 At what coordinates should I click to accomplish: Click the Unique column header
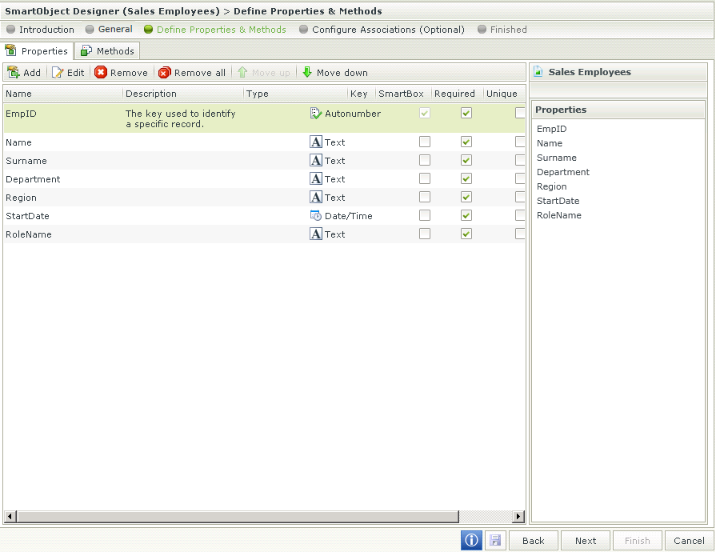click(x=502, y=93)
